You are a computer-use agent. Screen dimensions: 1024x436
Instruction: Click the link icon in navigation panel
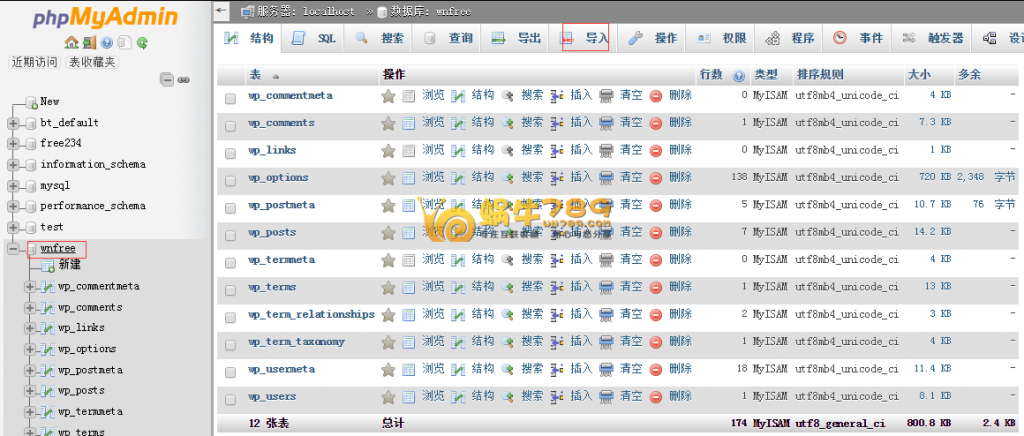point(183,80)
